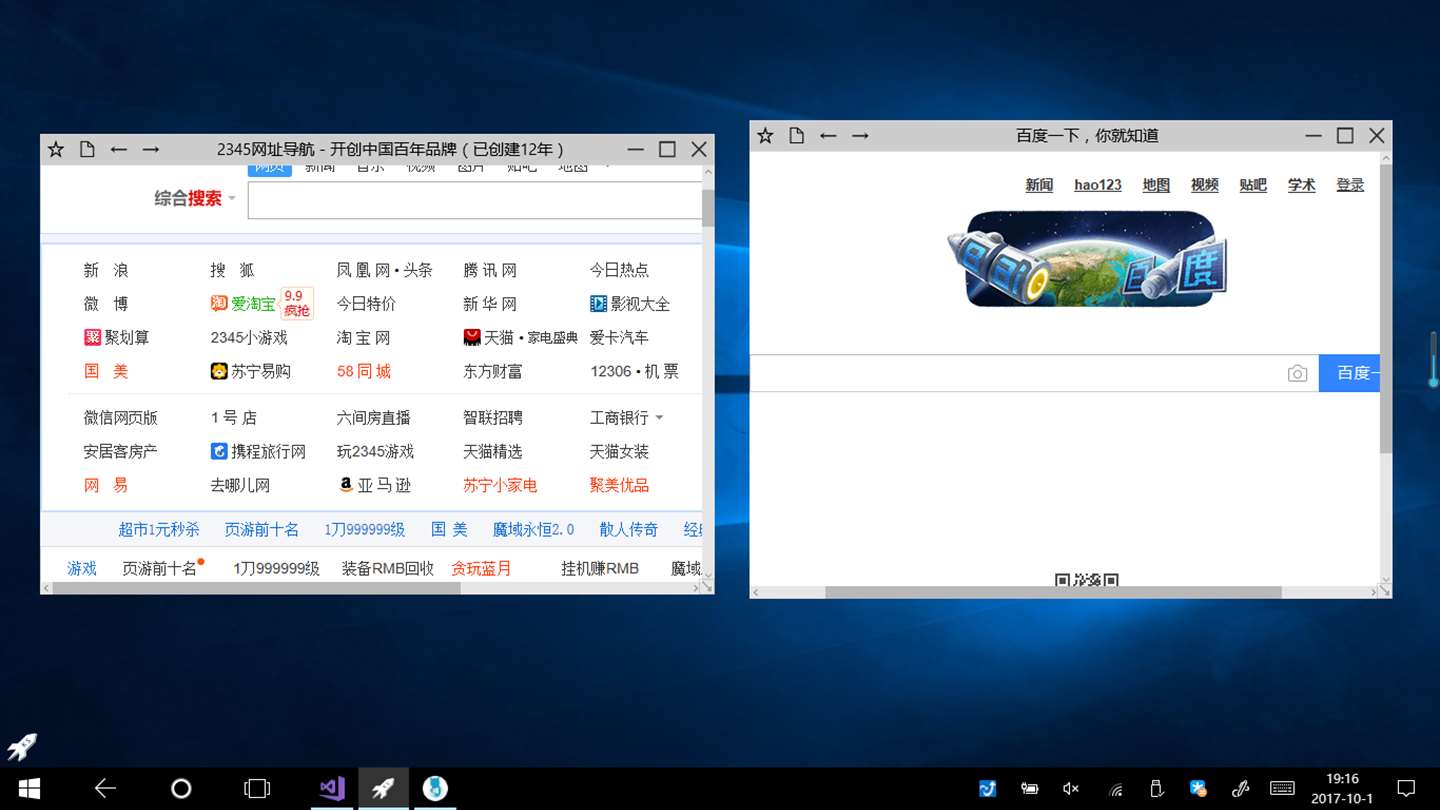Open the 苏宁易购 link
Image resolution: width=1440 pixels, height=810 pixels.
click(x=250, y=371)
